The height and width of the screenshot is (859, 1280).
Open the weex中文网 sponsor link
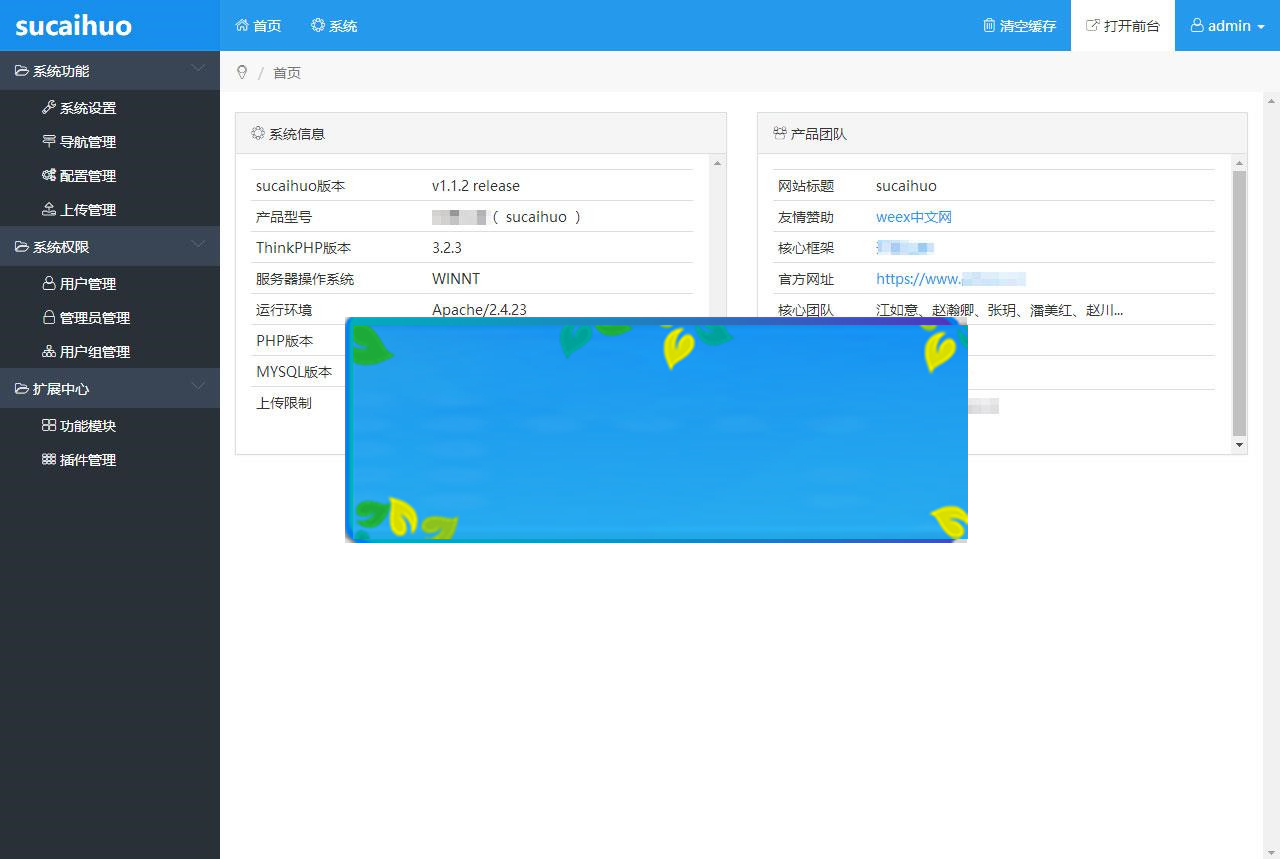913,217
